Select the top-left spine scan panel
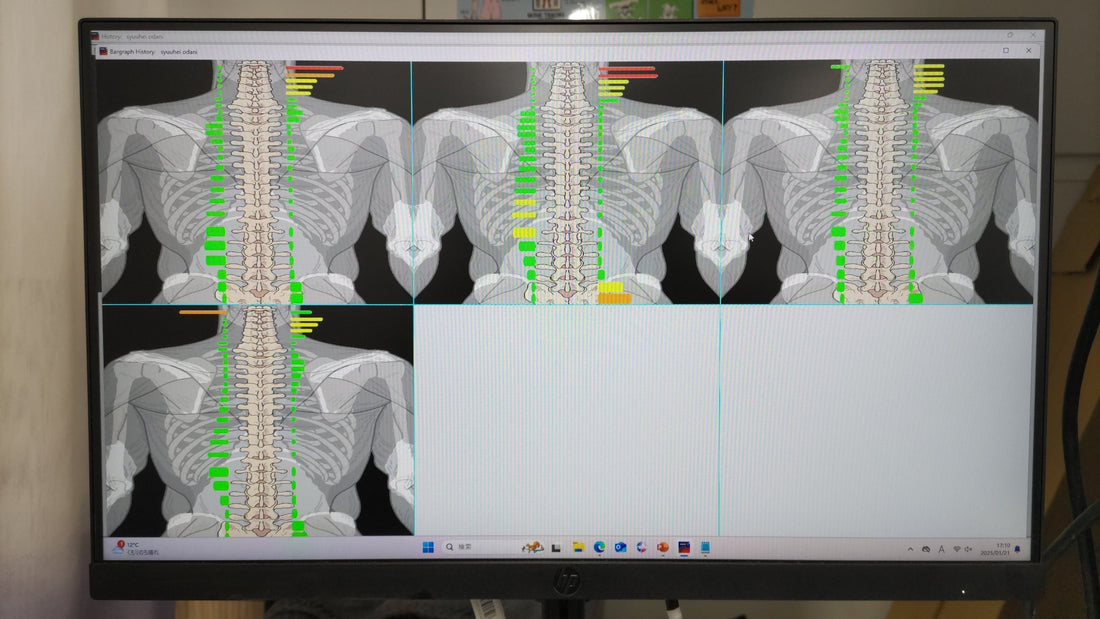 (x=256, y=182)
